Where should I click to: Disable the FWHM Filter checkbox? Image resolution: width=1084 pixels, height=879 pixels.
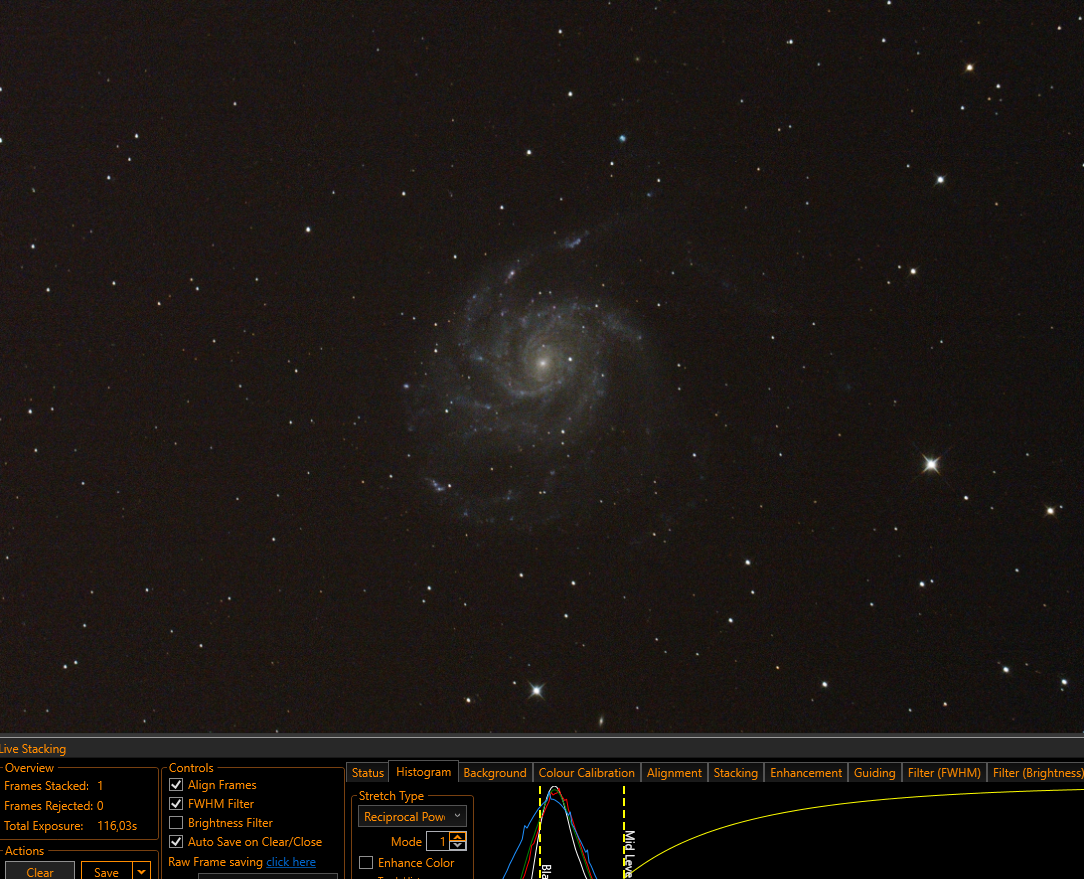click(176, 804)
